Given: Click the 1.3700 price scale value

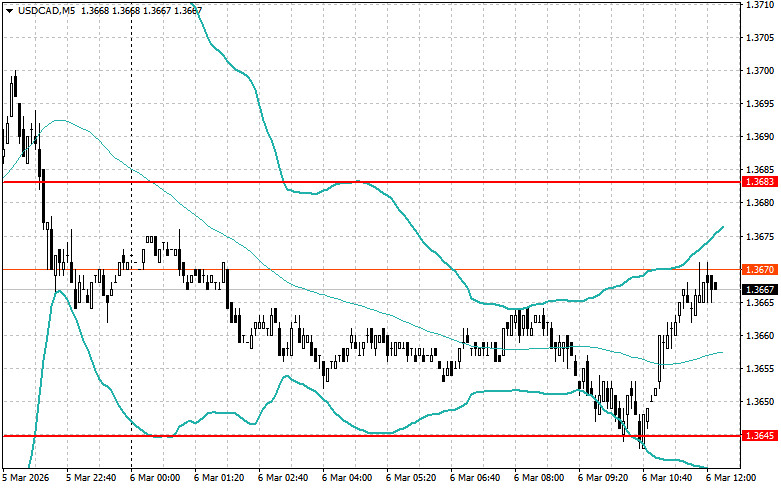Looking at the screenshot, I should point(761,71).
